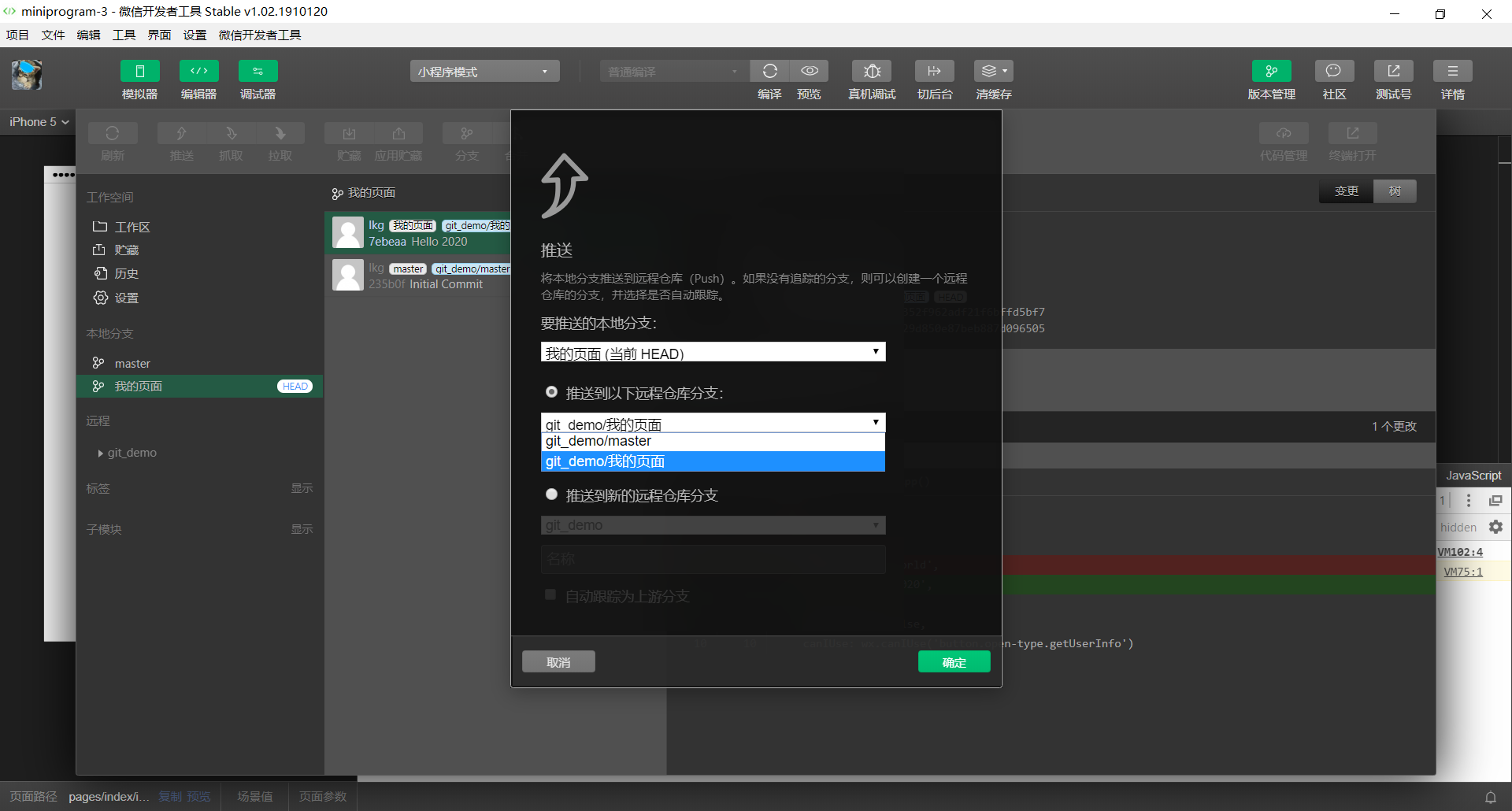Switch to the 变更 changes tab
The width and height of the screenshot is (1512, 811).
click(x=1347, y=191)
